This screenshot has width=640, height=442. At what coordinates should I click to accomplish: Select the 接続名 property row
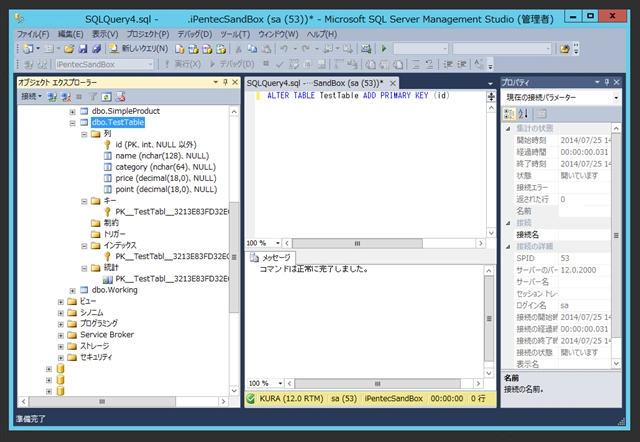pyautogui.click(x=562, y=235)
